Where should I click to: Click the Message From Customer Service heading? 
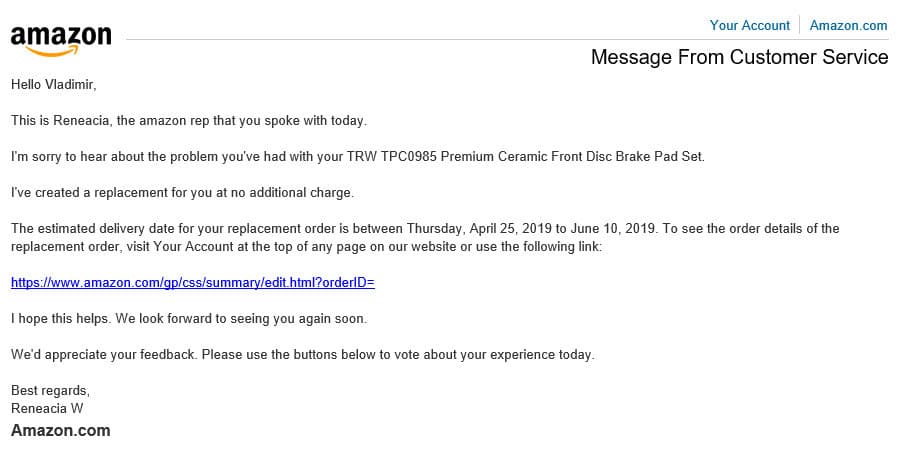(739, 57)
